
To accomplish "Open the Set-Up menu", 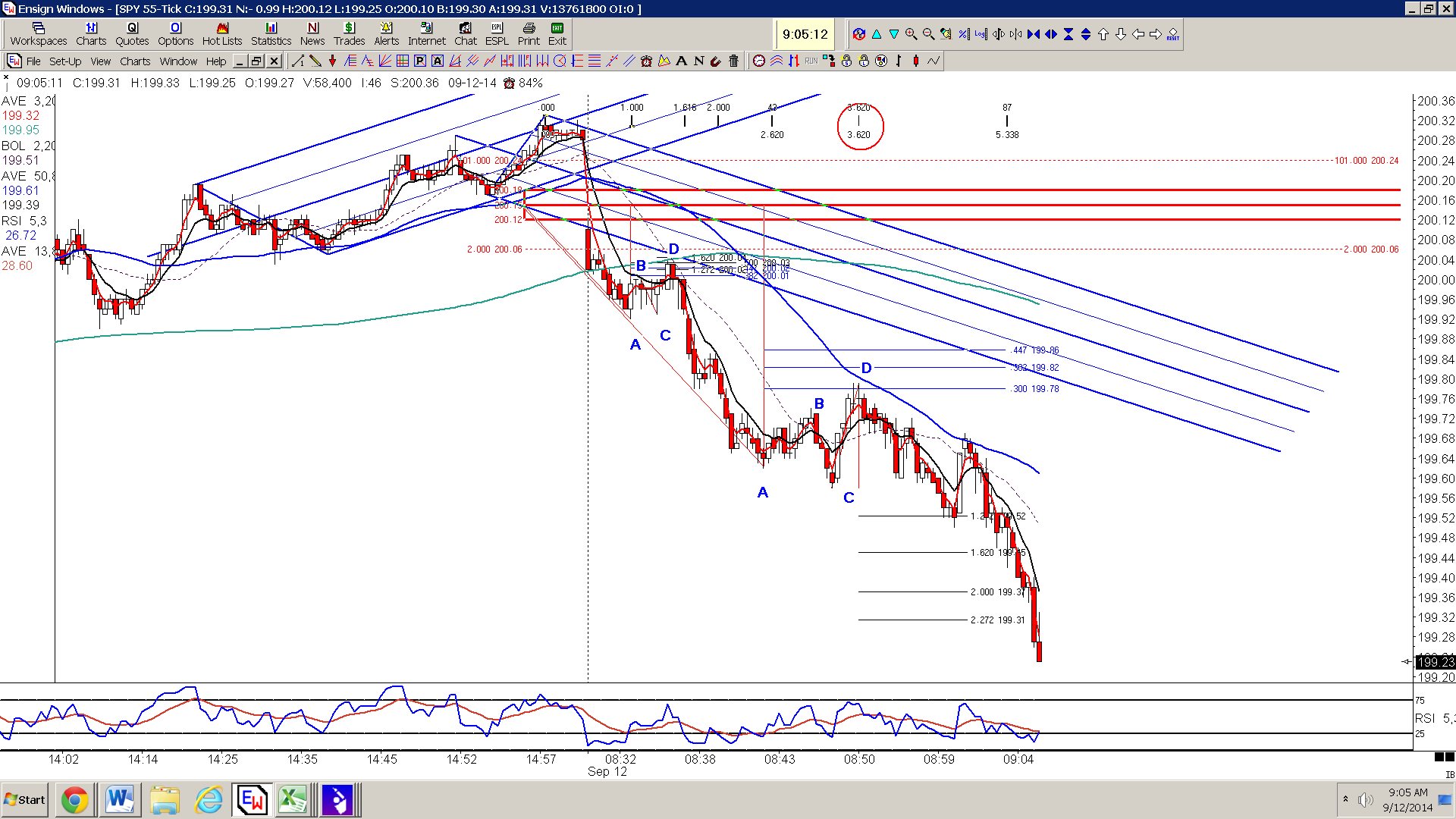I will click(65, 61).
